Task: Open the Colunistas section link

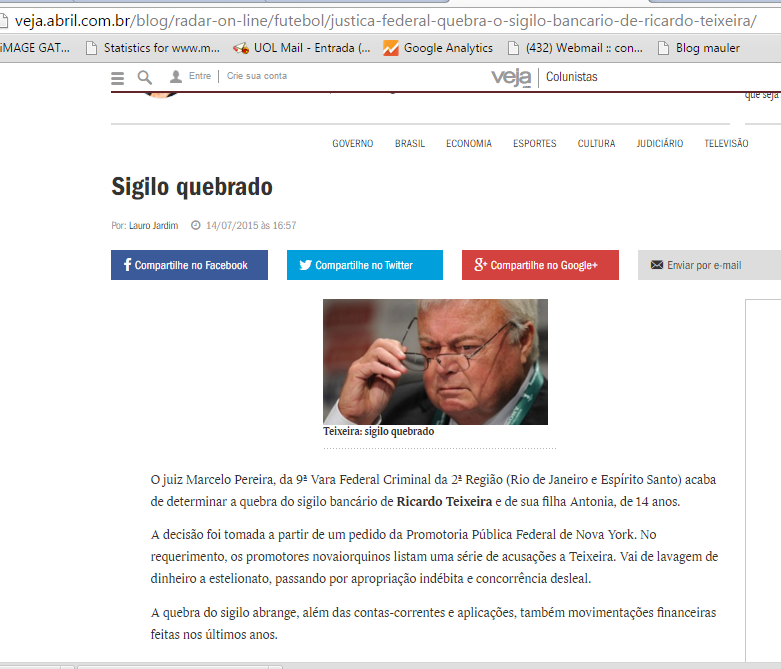Action: click(x=571, y=77)
